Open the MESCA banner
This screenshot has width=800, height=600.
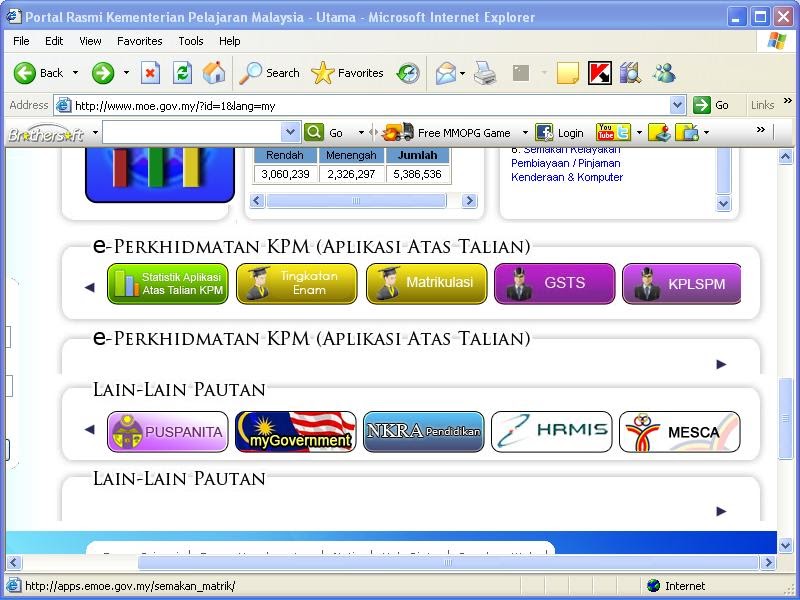pyautogui.click(x=680, y=432)
